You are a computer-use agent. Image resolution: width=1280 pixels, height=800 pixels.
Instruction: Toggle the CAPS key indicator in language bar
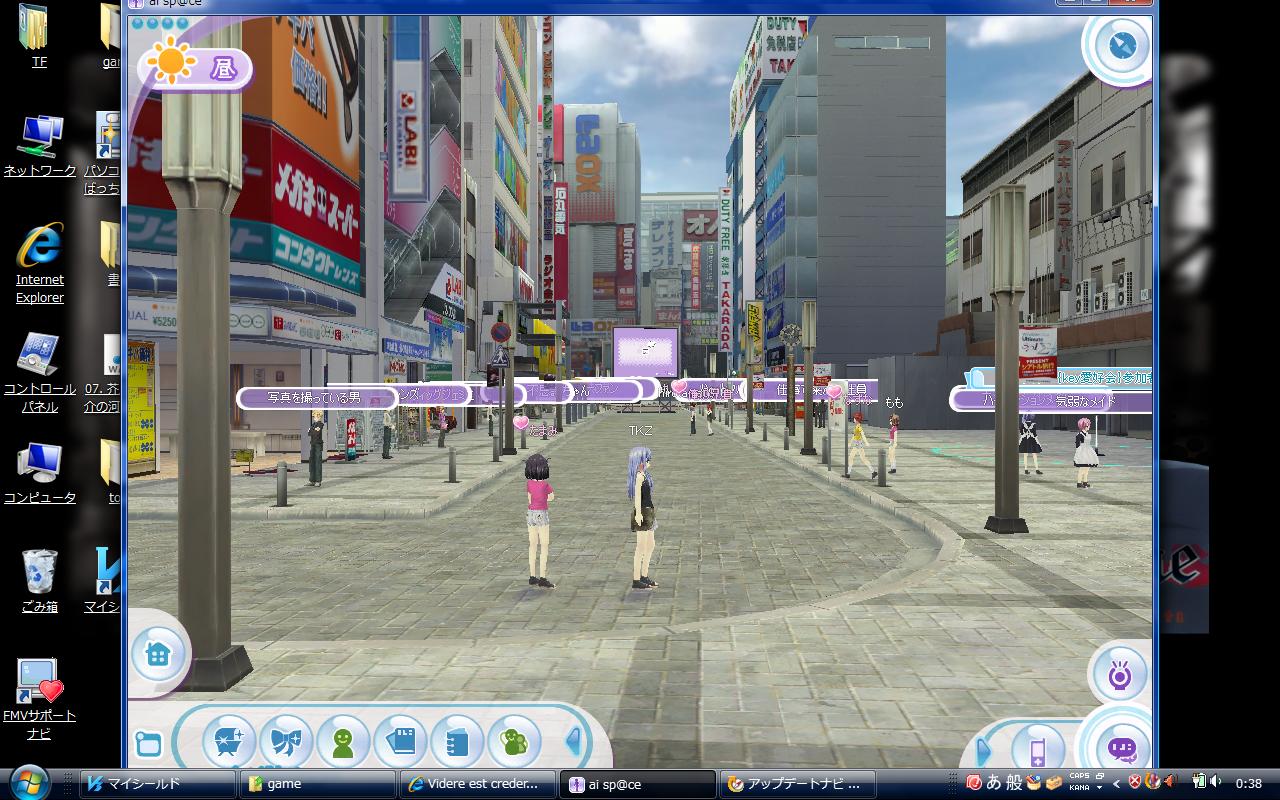coord(1080,776)
